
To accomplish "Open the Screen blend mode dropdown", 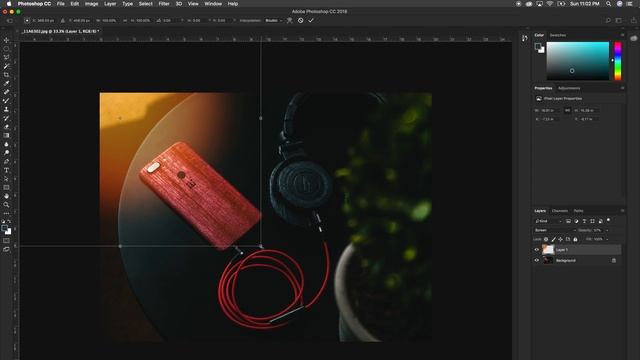I will [x=555, y=230].
